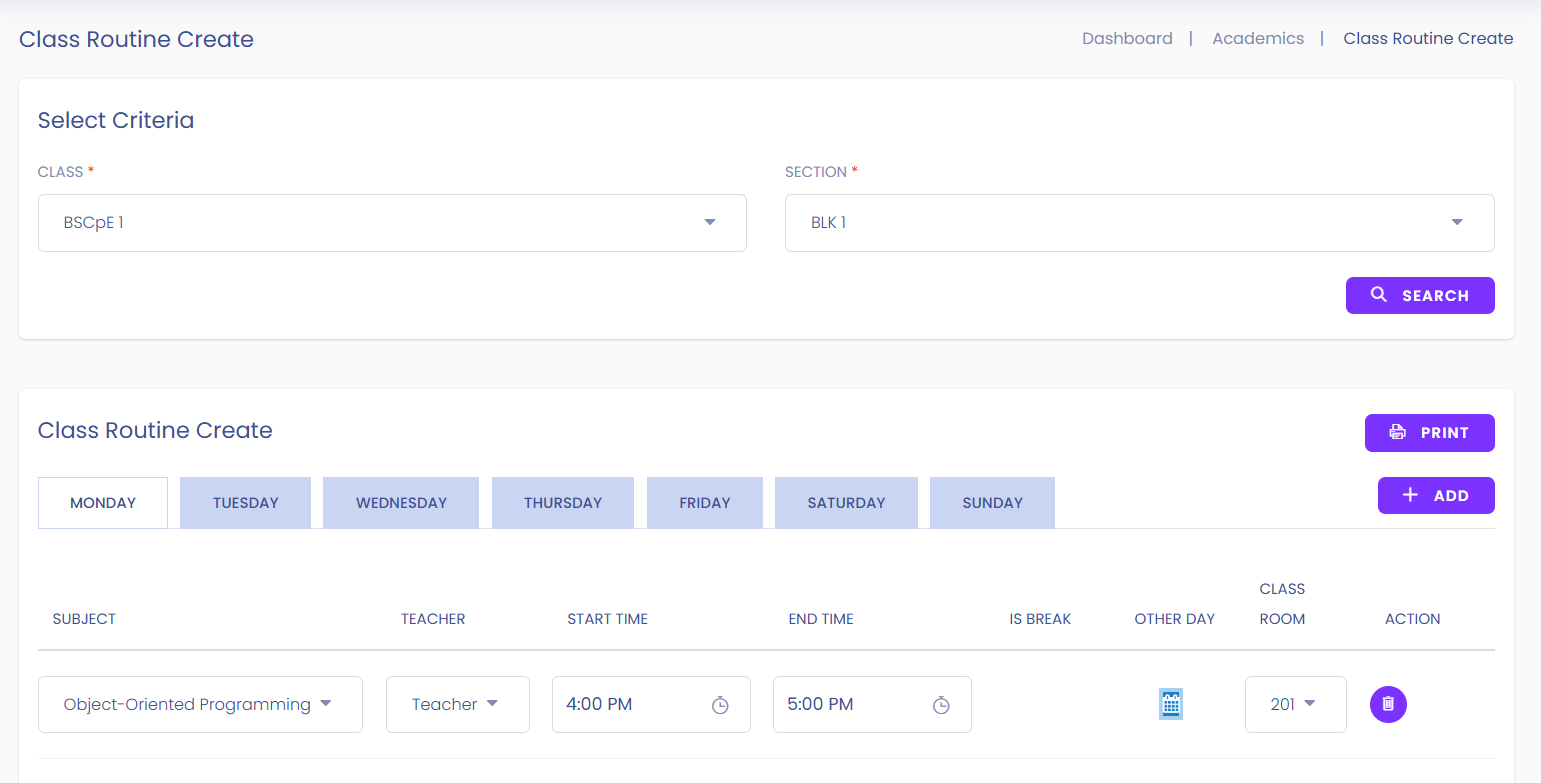The width and height of the screenshot is (1541, 783).
Task: Click the Start Time field showing 4:00 PM
Action: click(x=651, y=704)
